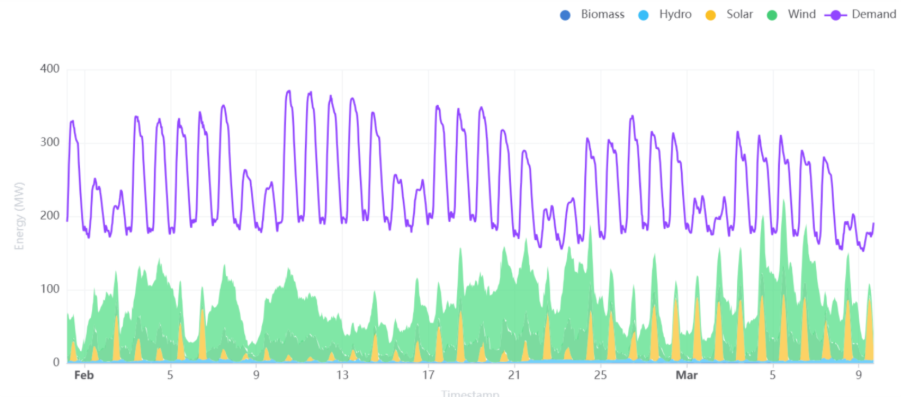901x397 pixels.
Task: Toggle the Solar series in the legend
Action: point(729,15)
